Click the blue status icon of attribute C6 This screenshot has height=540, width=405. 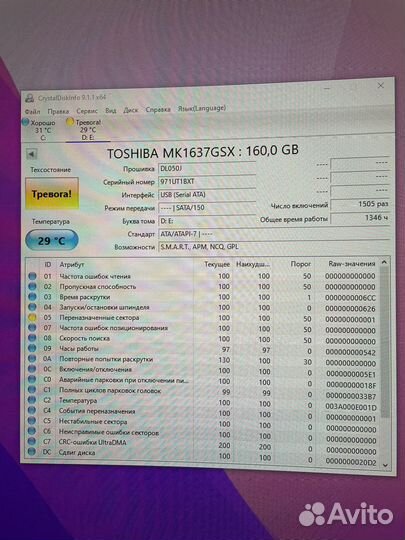[x=32, y=431]
